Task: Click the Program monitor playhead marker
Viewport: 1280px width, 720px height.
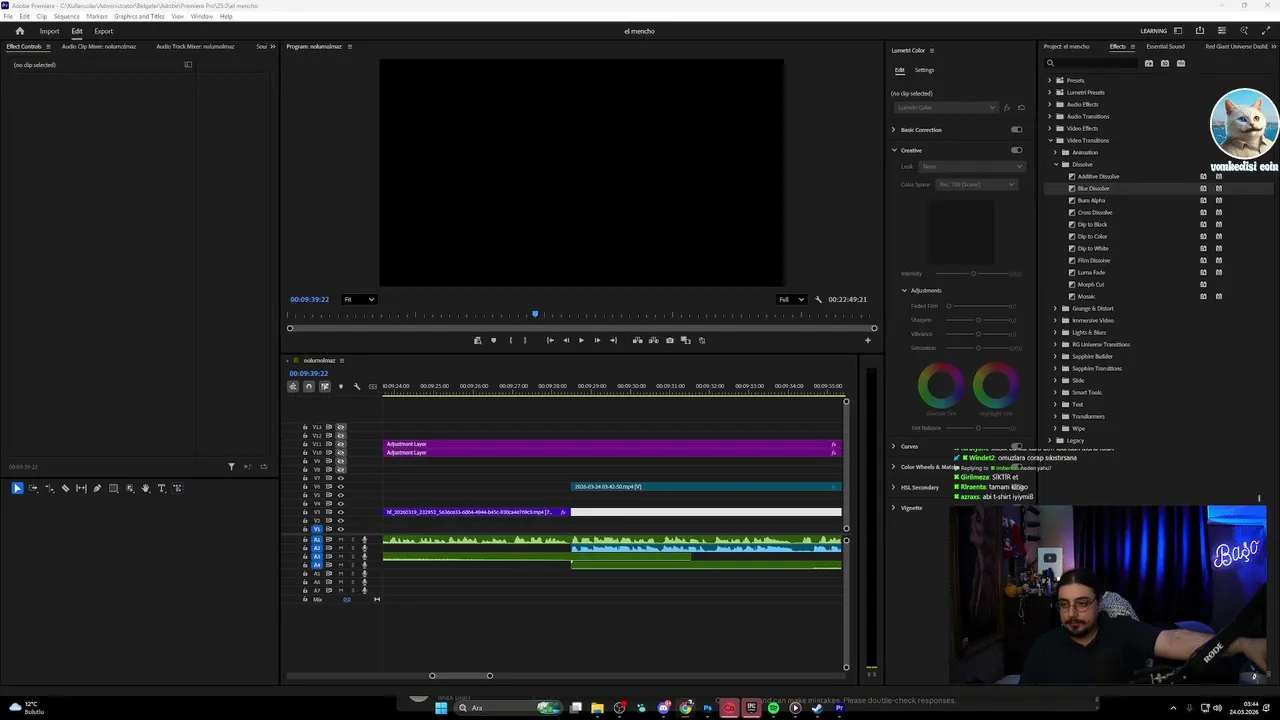Action: (535, 314)
